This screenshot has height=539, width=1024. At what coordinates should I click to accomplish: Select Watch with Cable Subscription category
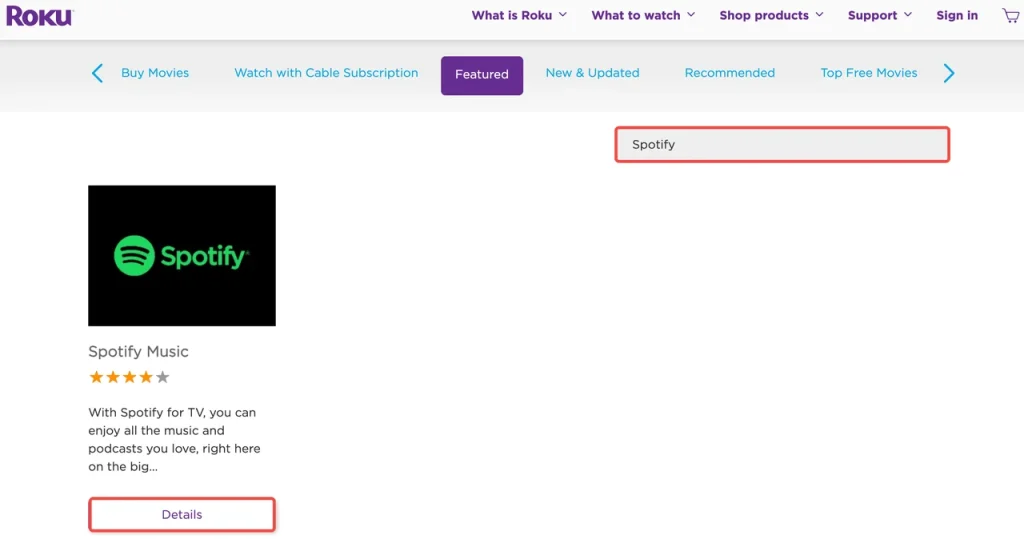coord(326,73)
